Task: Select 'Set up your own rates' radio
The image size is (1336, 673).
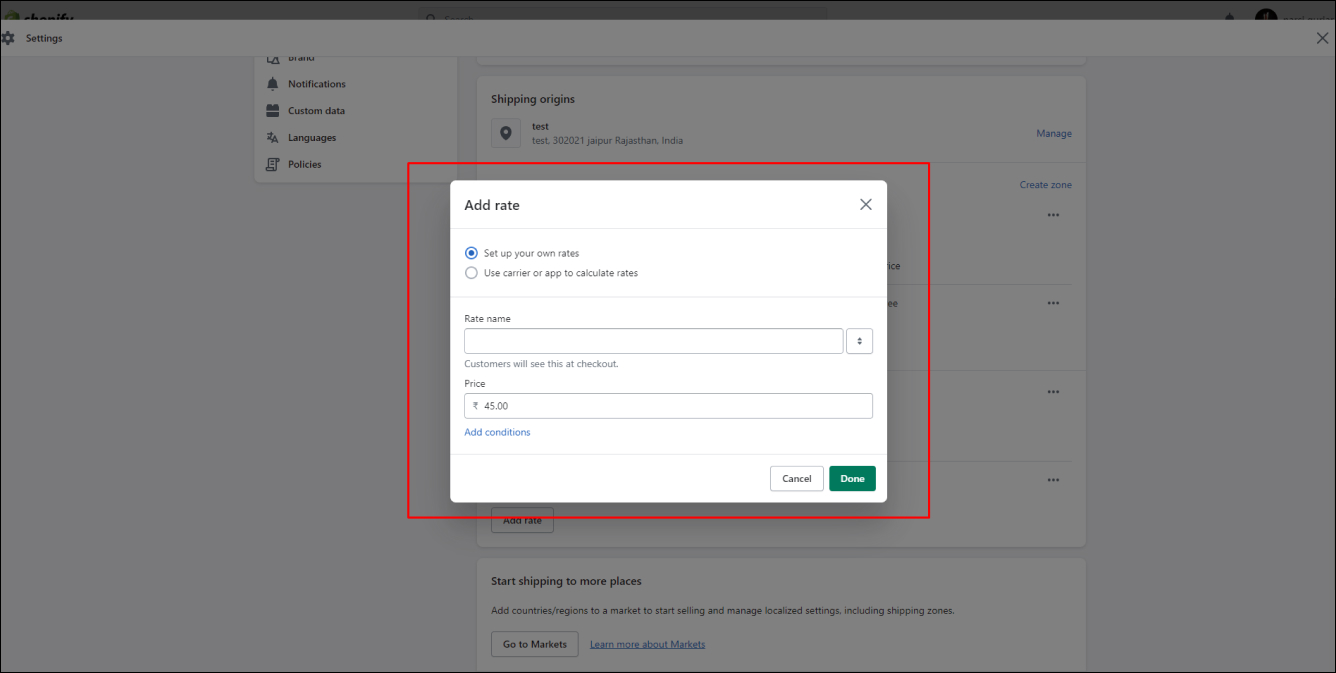Action: 472,253
